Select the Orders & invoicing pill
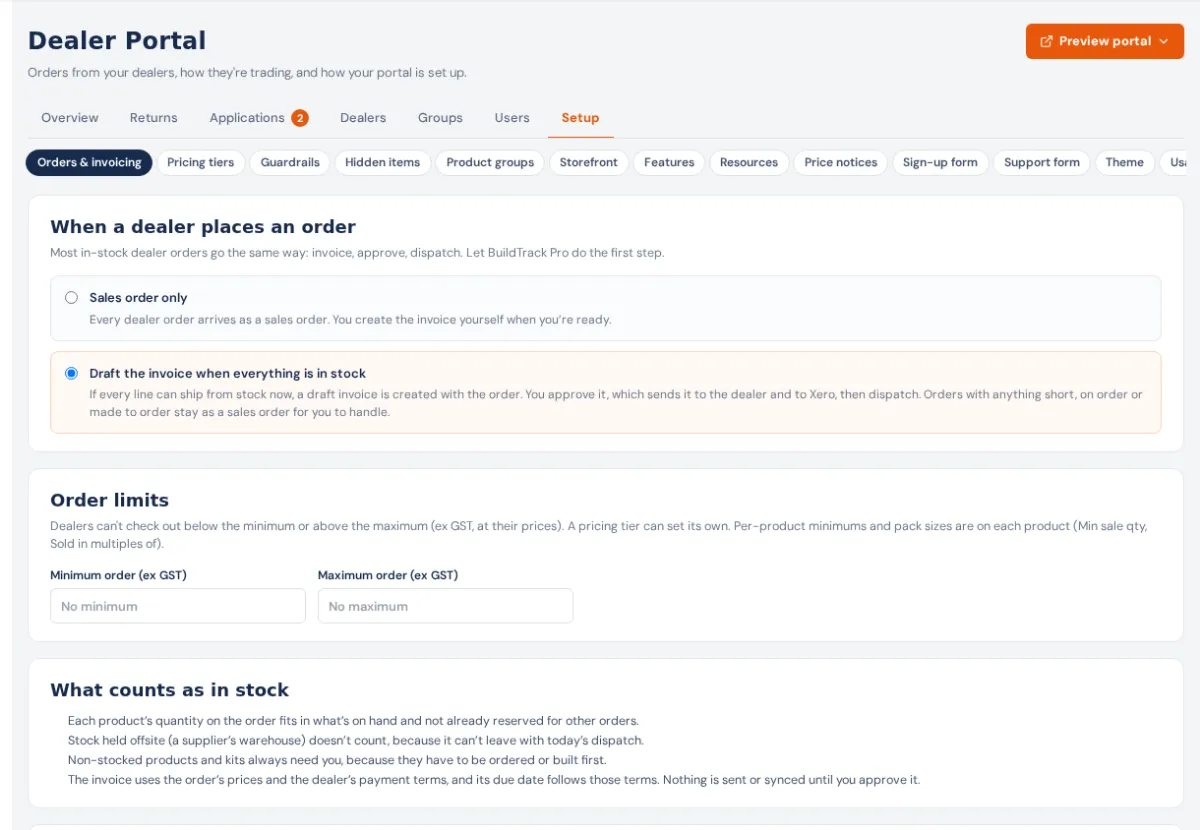1200x830 pixels. [89, 162]
